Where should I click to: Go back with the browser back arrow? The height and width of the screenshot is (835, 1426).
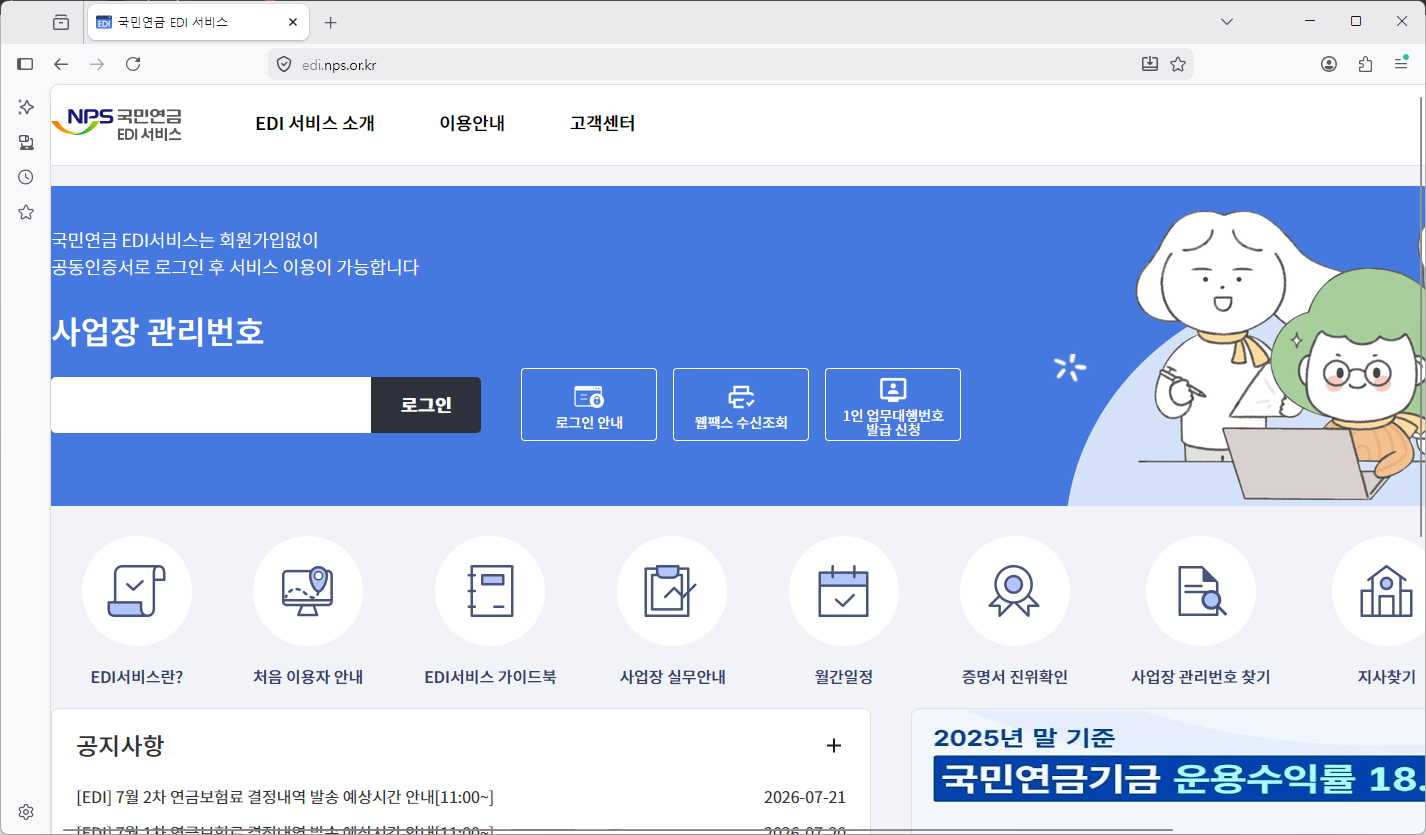(61, 64)
